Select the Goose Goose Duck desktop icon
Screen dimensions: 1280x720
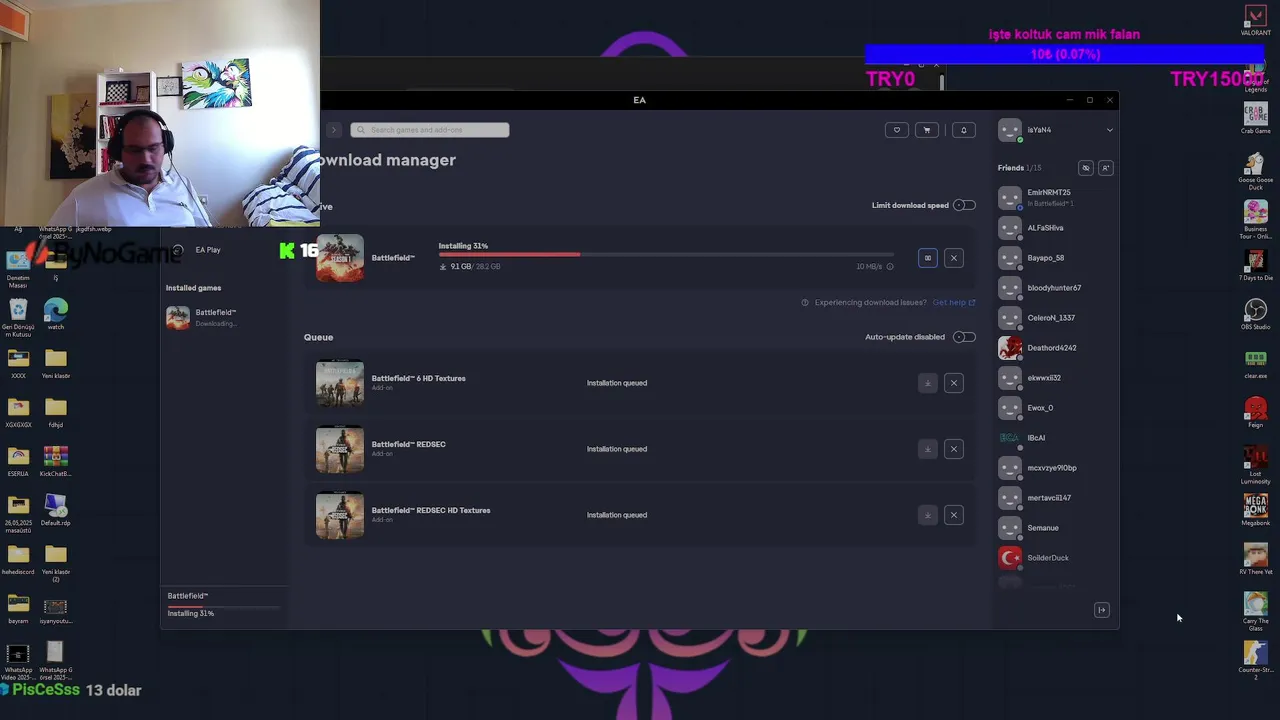(x=1255, y=170)
